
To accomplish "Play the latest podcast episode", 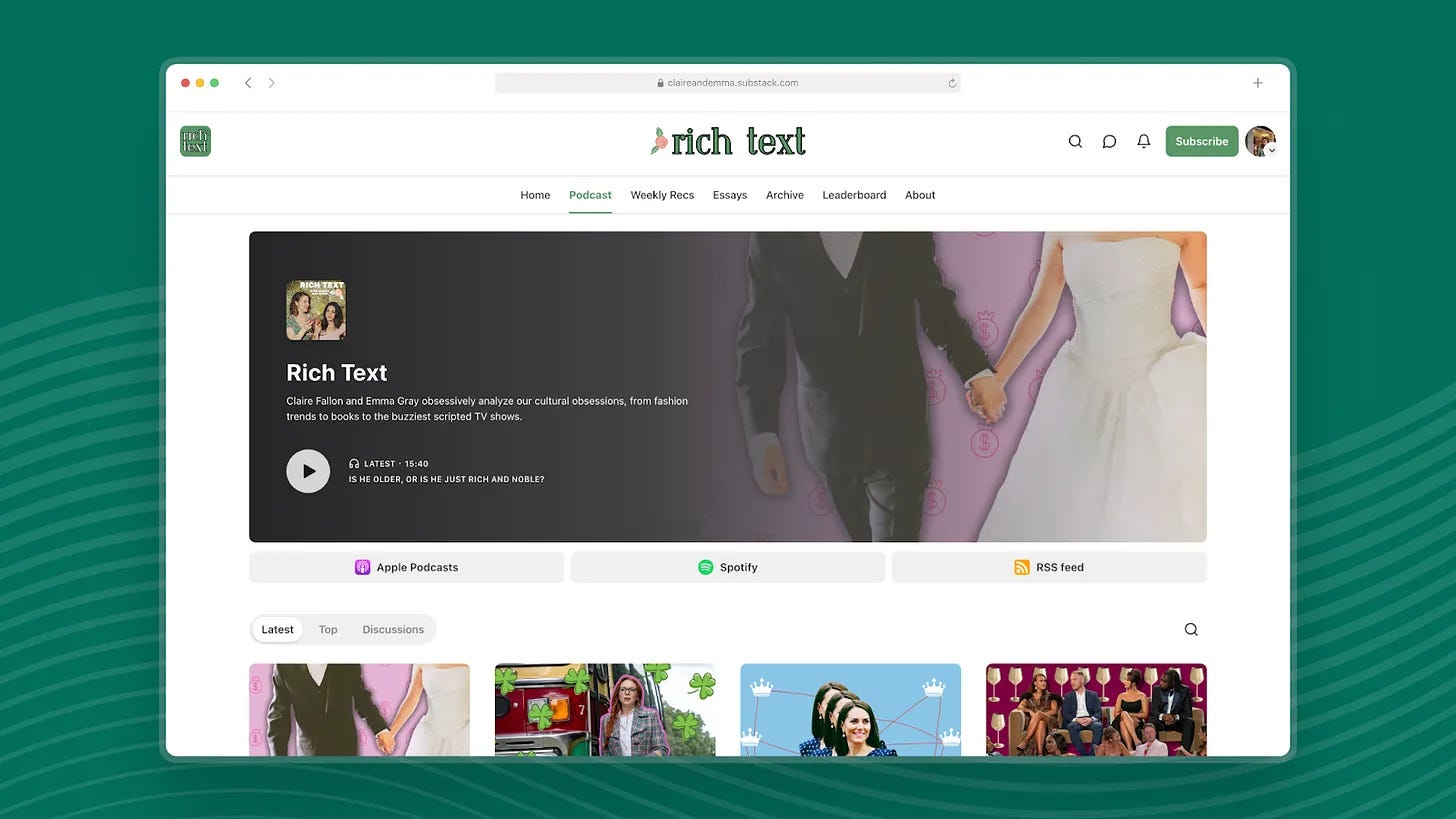I will 308,471.
